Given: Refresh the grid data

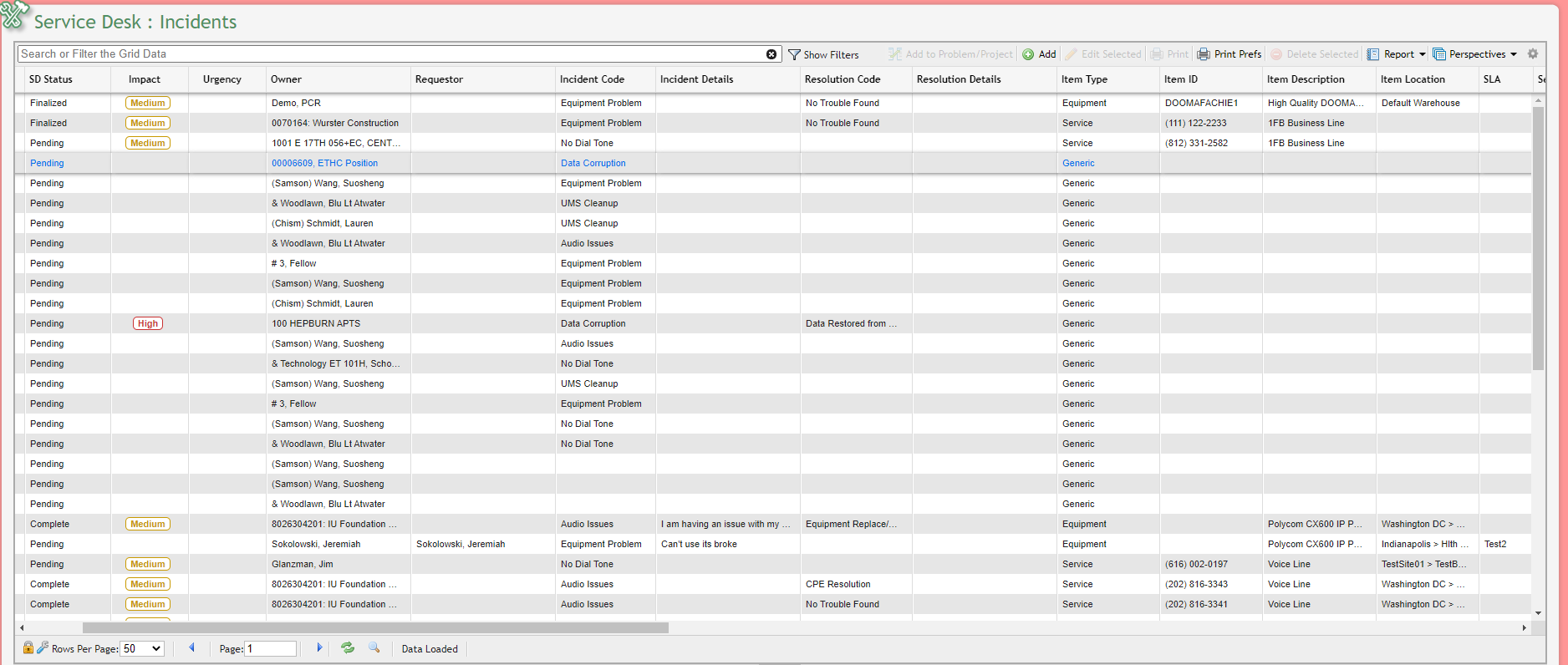Looking at the screenshot, I should pyautogui.click(x=348, y=647).
